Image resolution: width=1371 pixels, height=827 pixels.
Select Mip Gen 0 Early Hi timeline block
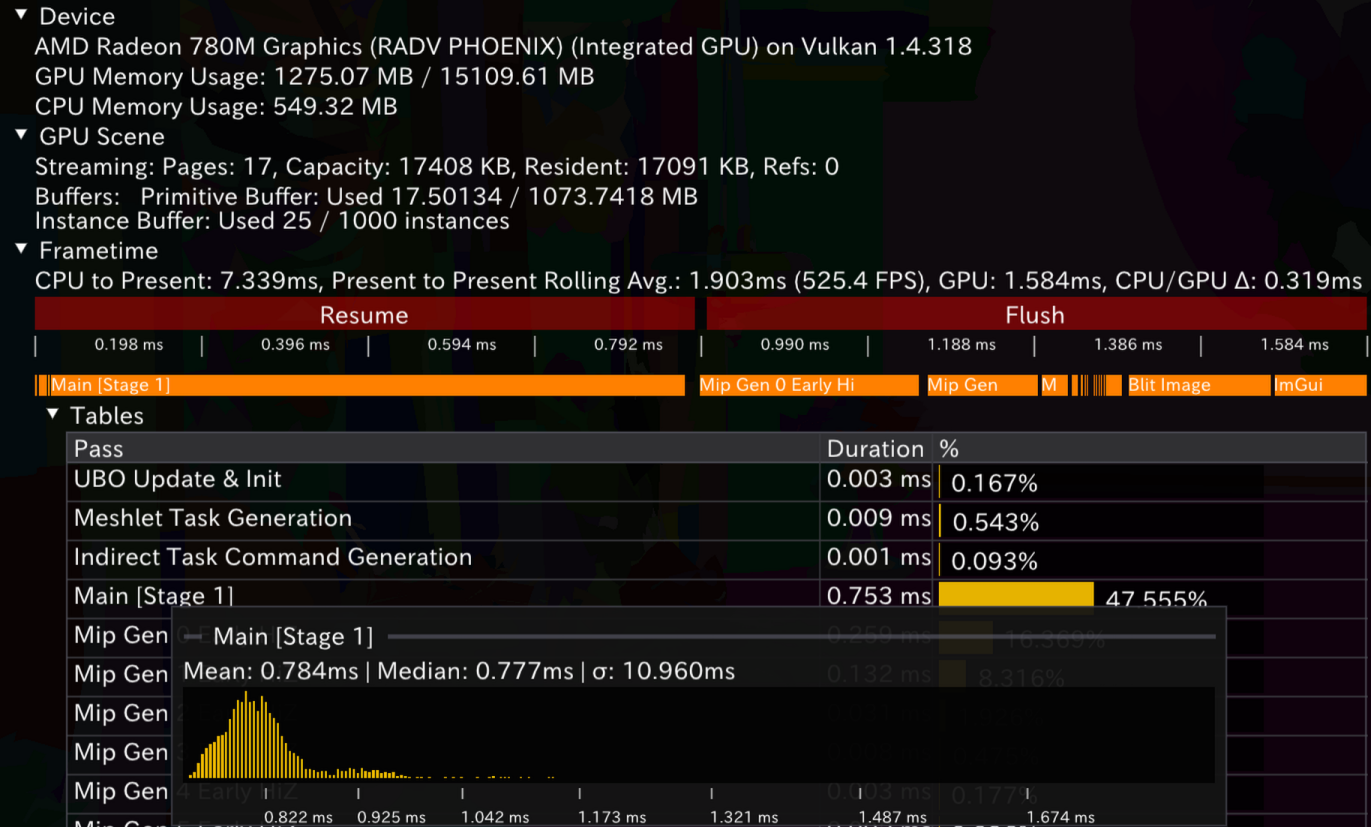[x=808, y=385]
